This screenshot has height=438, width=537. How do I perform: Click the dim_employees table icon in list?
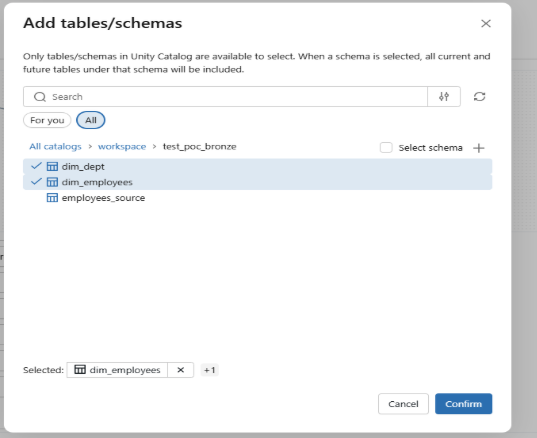pyautogui.click(x=52, y=182)
